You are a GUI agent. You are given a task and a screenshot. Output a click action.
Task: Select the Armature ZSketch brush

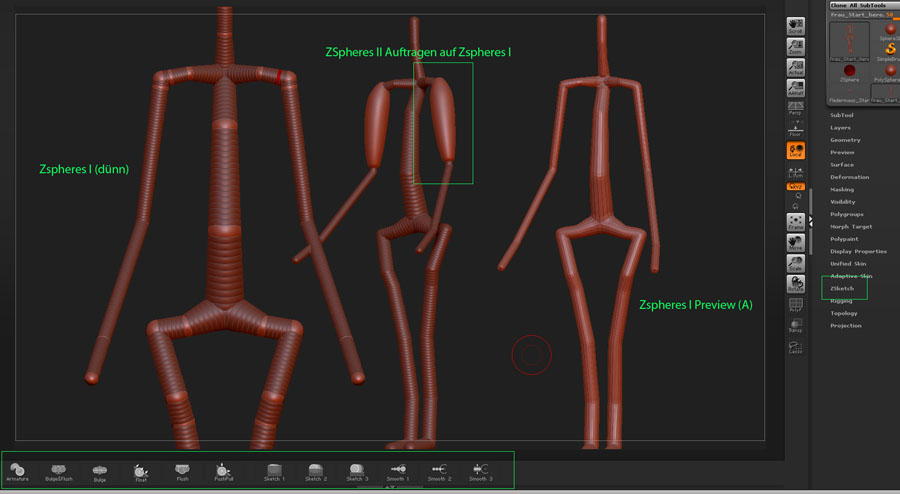pyautogui.click(x=17, y=471)
